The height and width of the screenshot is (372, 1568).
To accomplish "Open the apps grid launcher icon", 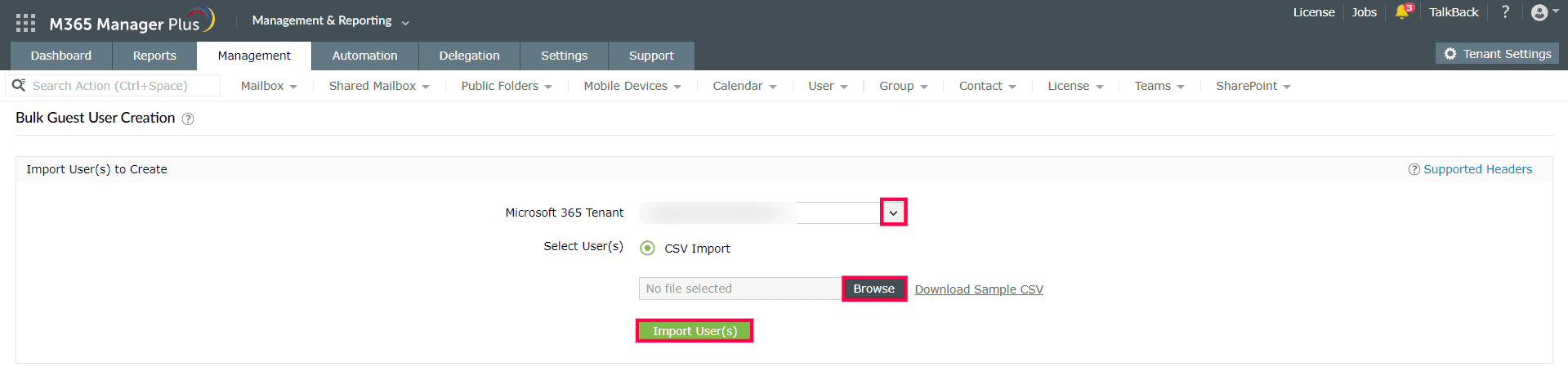I will pos(25,23).
